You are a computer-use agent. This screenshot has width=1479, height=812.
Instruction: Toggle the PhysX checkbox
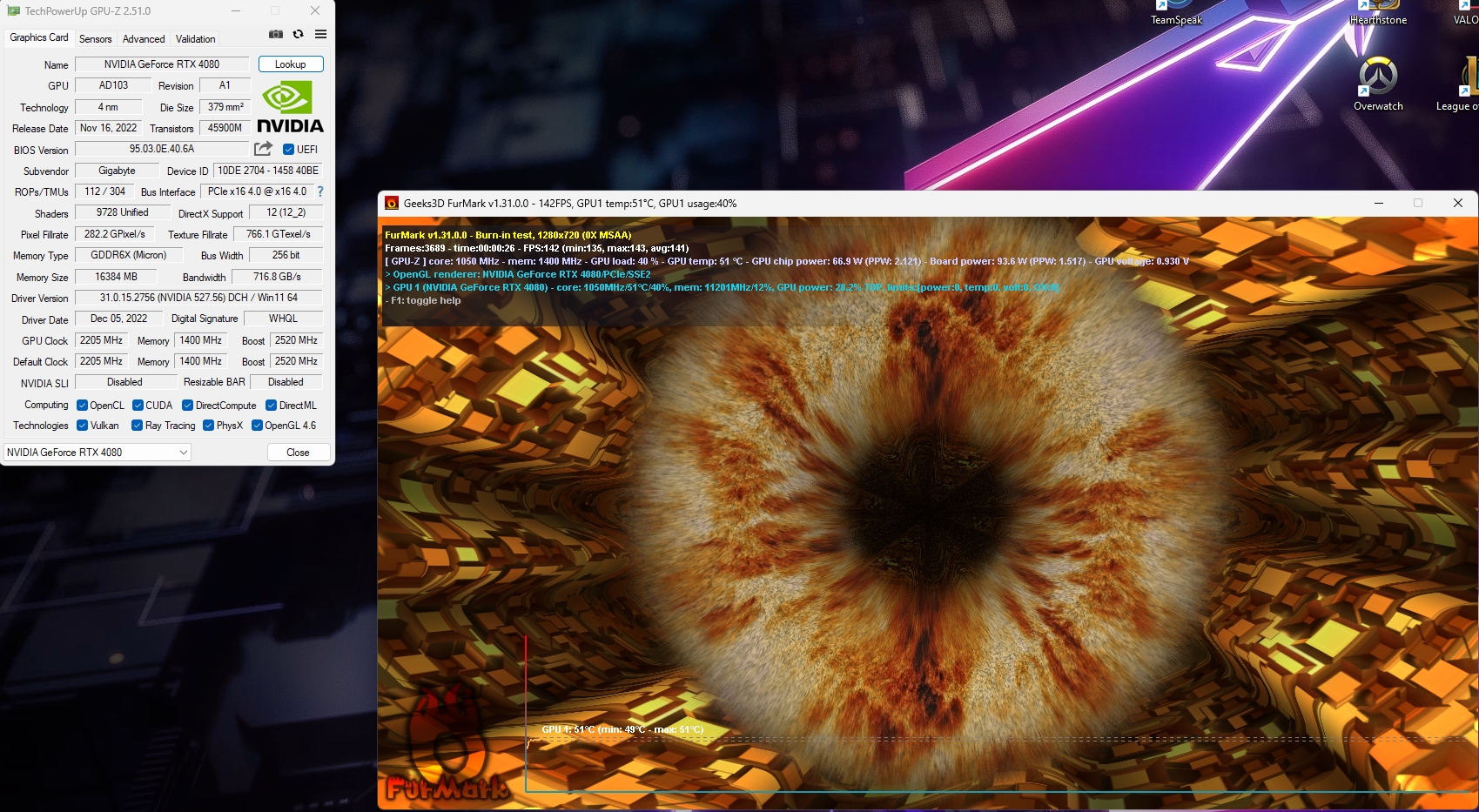208,425
